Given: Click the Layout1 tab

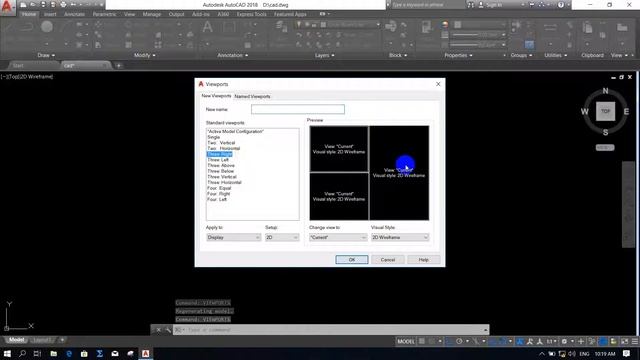Looking at the screenshot, I should click(42, 340).
